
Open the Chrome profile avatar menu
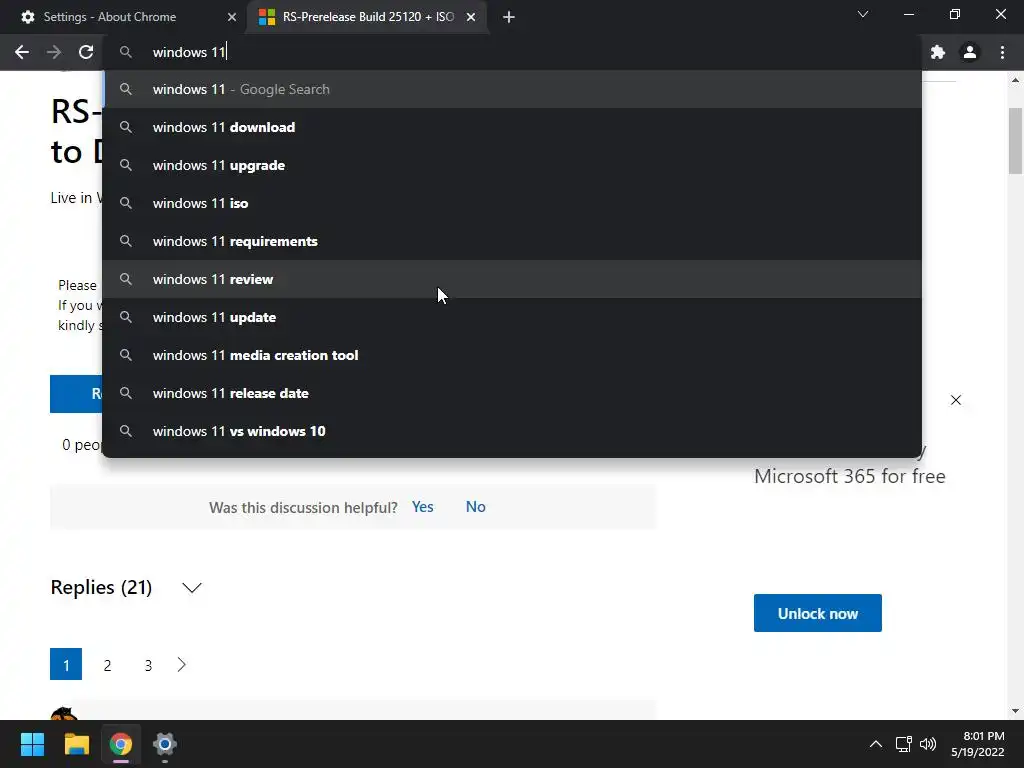(970, 52)
